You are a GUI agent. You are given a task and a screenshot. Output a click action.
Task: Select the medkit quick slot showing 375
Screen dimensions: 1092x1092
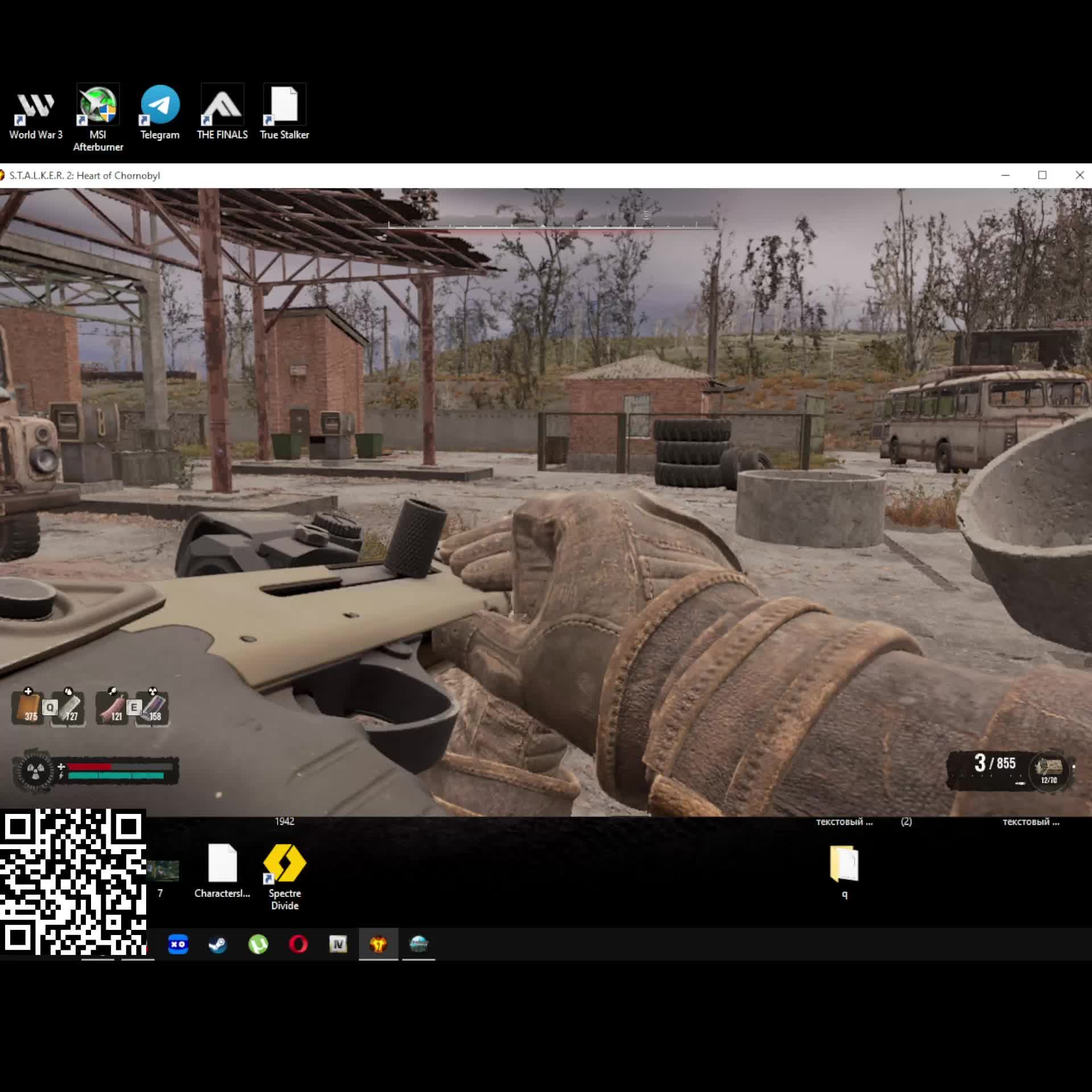coord(27,708)
